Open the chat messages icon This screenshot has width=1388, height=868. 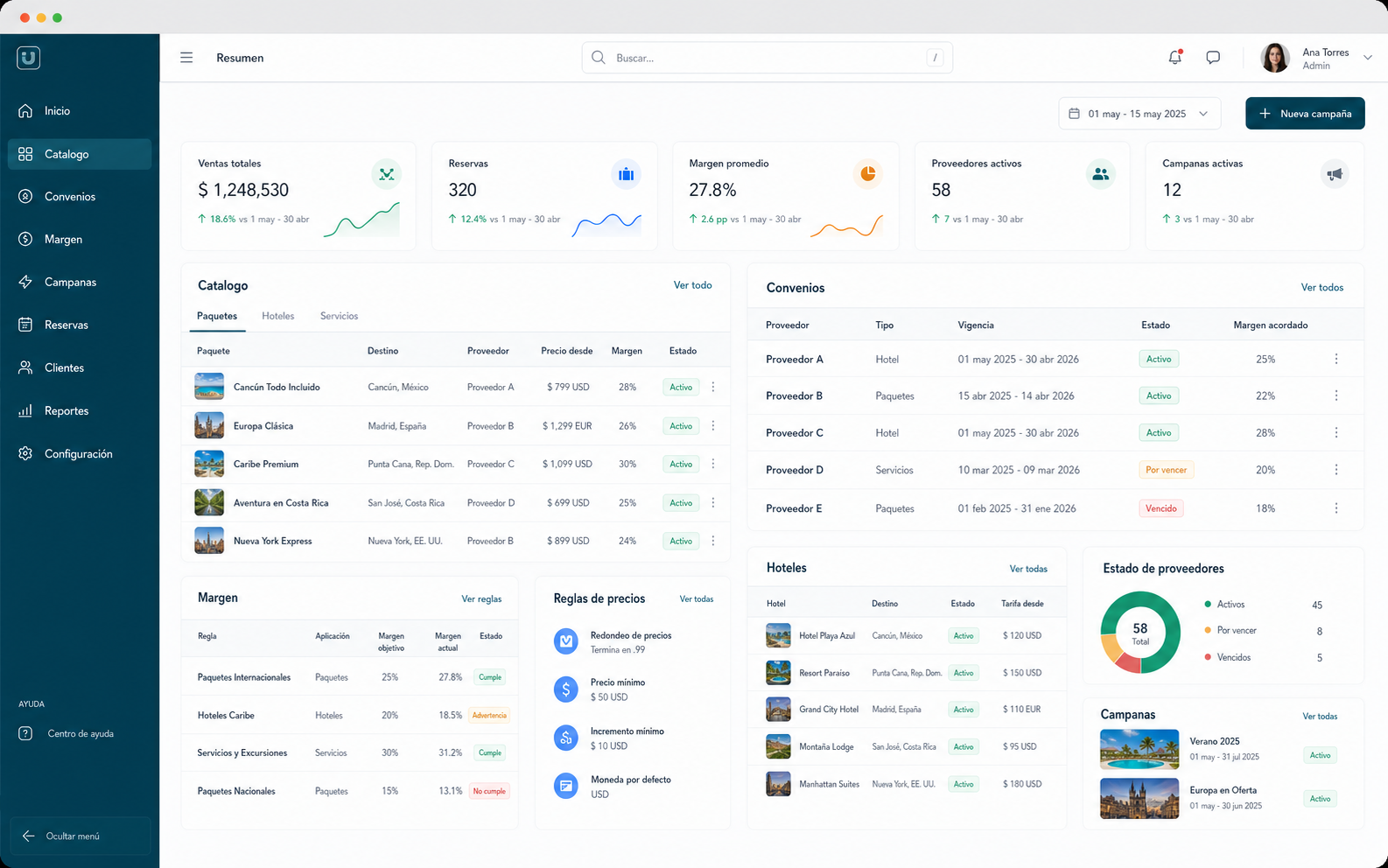(x=1213, y=58)
